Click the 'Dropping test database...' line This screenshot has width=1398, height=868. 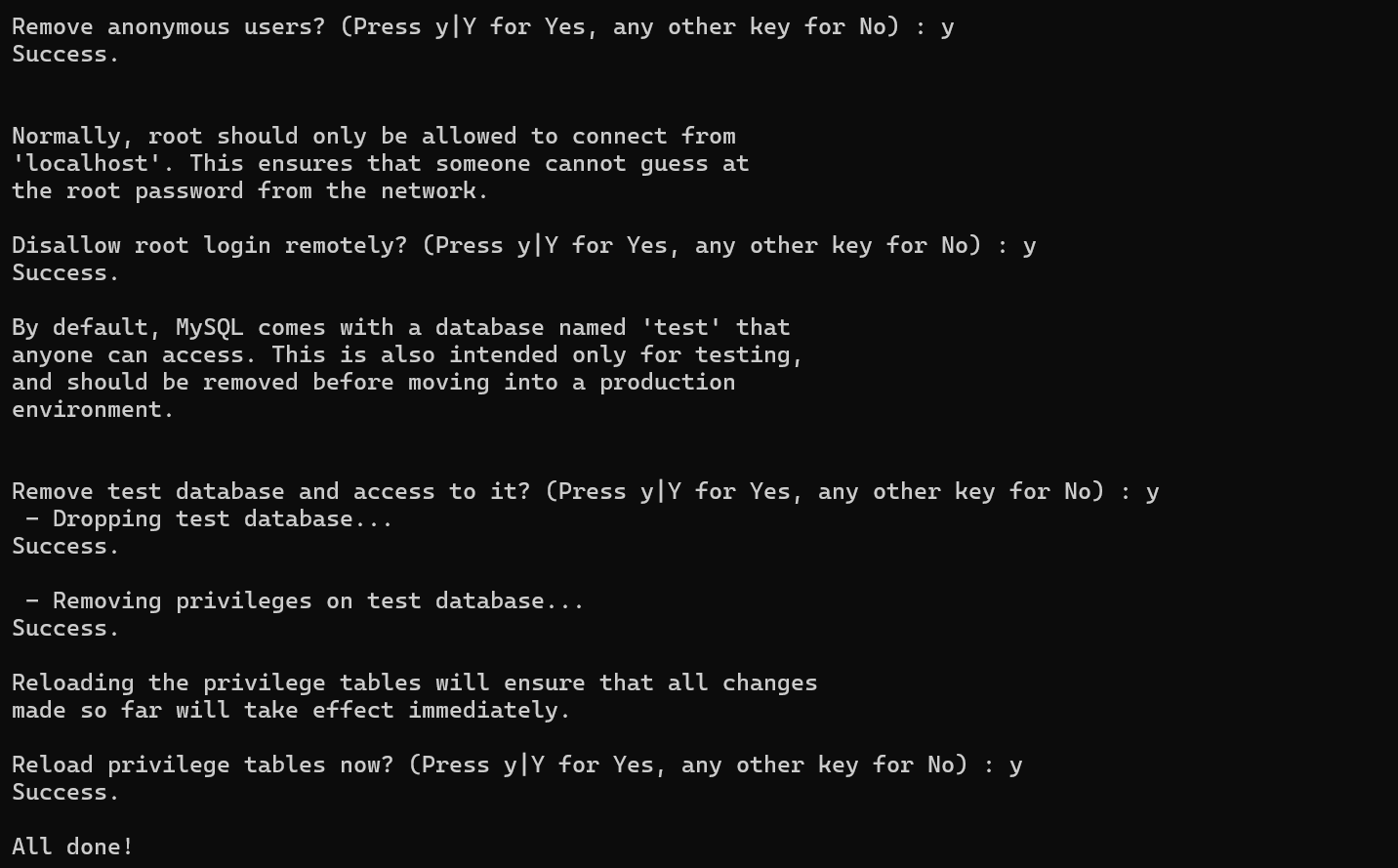[209, 518]
